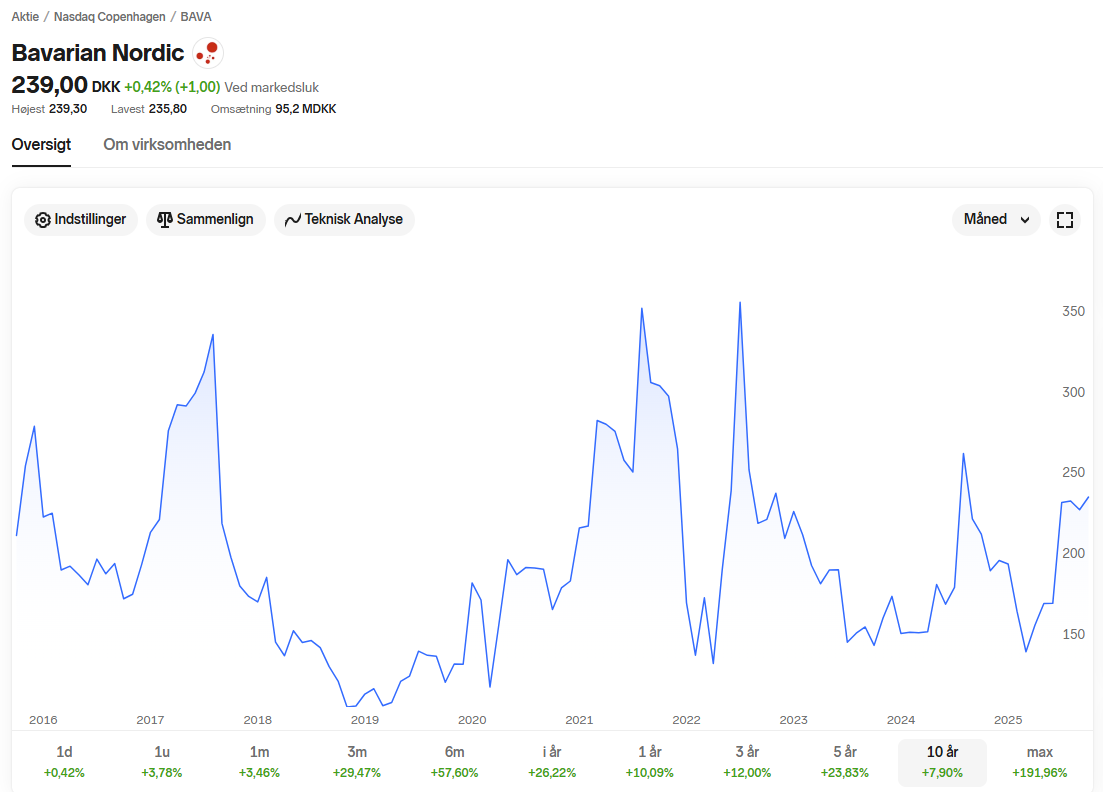Follow the Nasdaq Copenhagen breadcrumb link

110,17
